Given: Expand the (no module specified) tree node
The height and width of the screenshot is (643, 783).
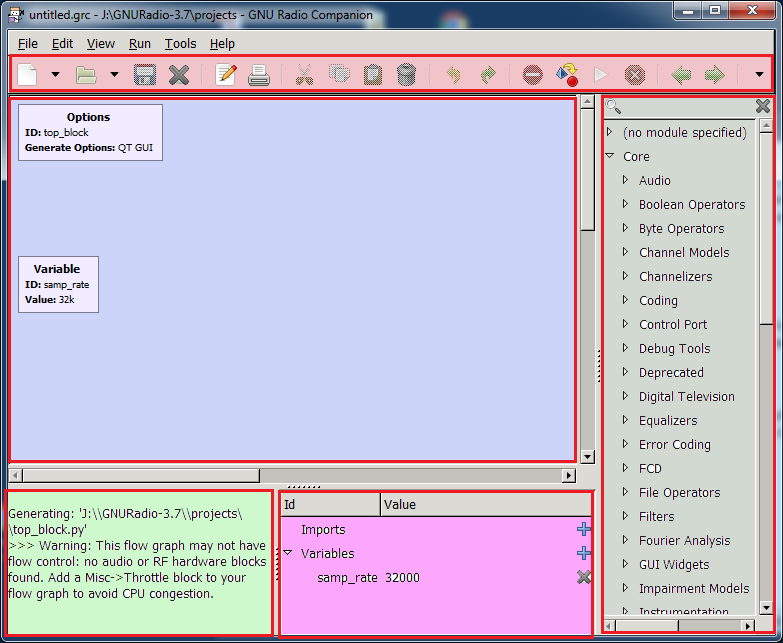Looking at the screenshot, I should [x=610, y=132].
